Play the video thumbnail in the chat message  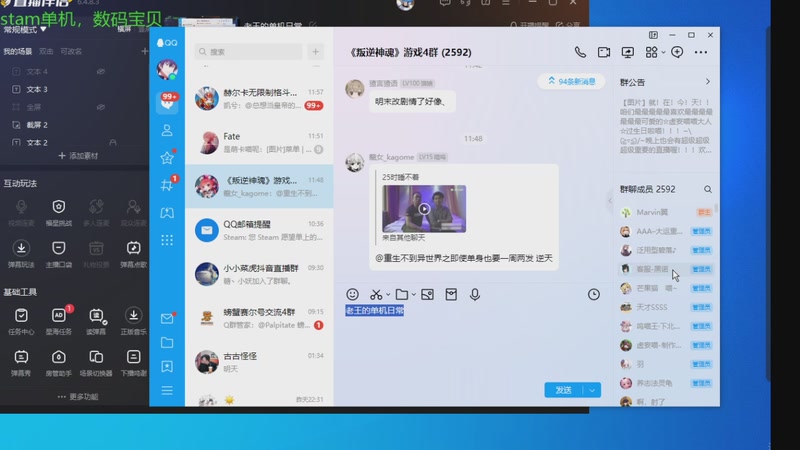click(424, 209)
